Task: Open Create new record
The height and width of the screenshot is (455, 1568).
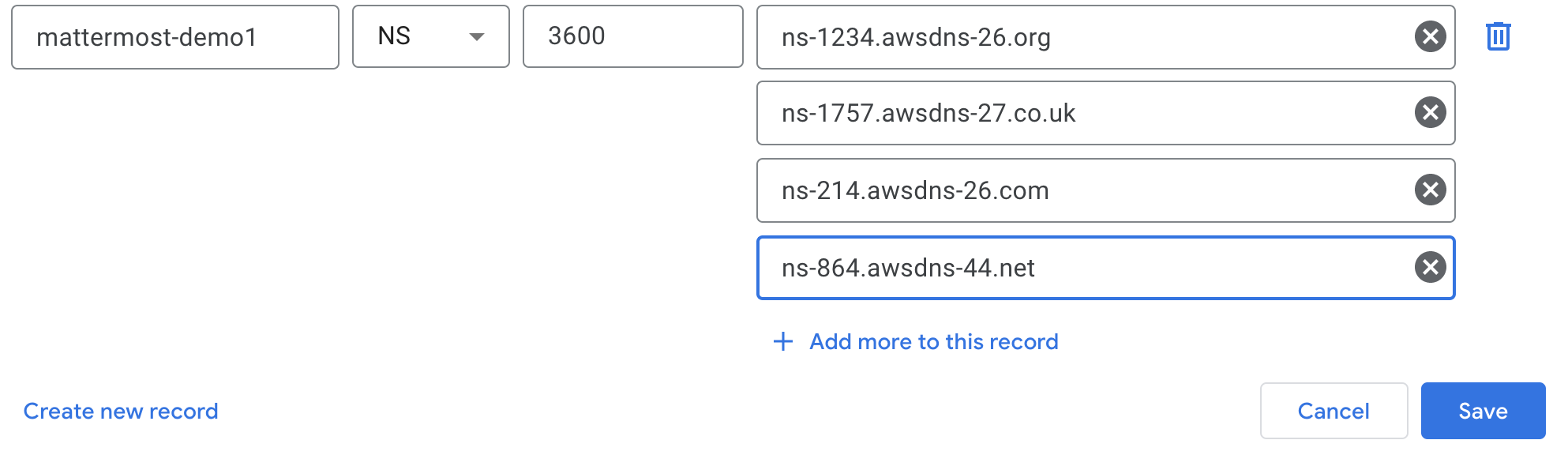Action: [x=121, y=411]
